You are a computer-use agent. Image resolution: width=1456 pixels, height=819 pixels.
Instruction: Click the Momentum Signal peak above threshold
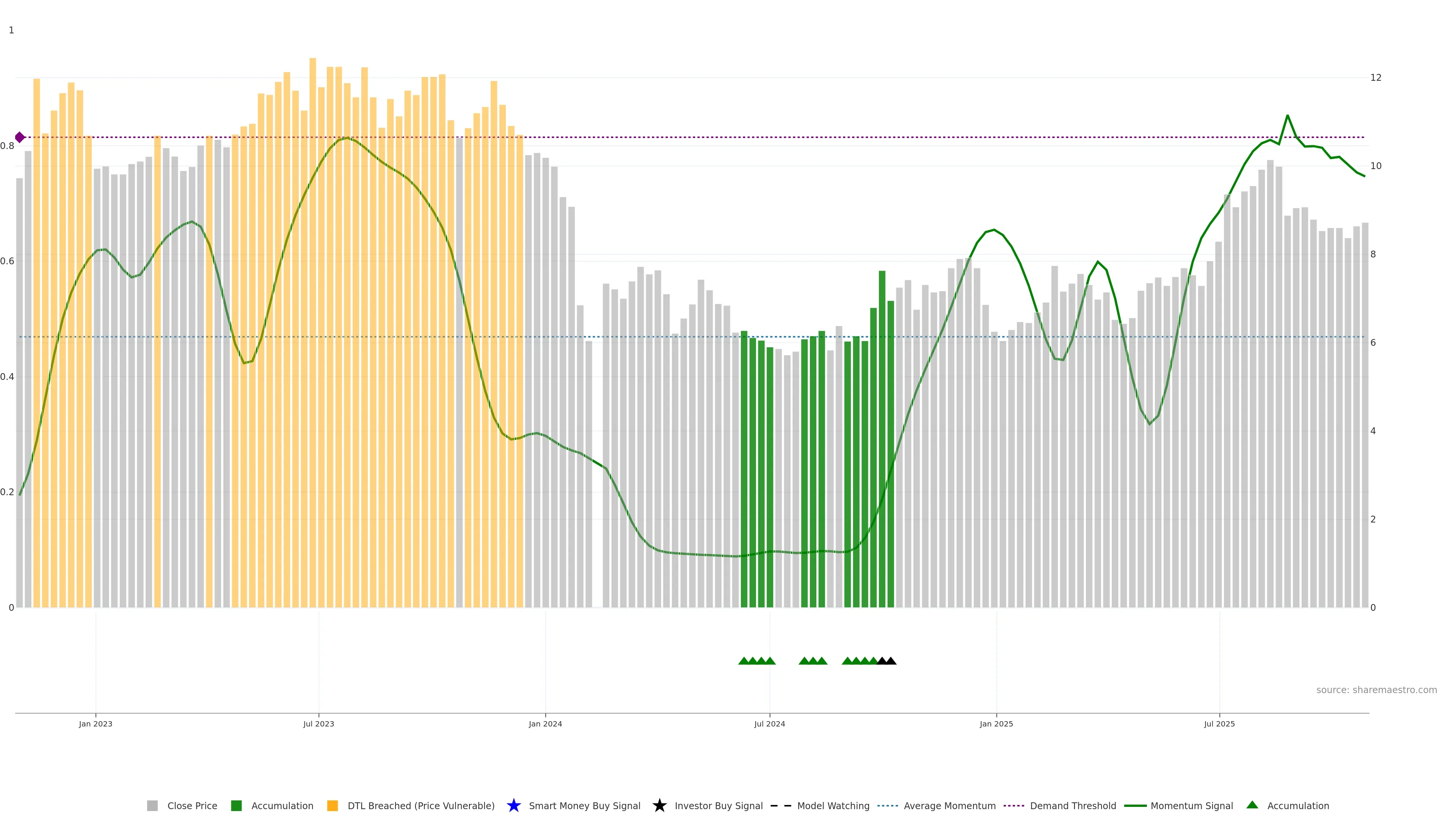pyautogui.click(x=1287, y=116)
